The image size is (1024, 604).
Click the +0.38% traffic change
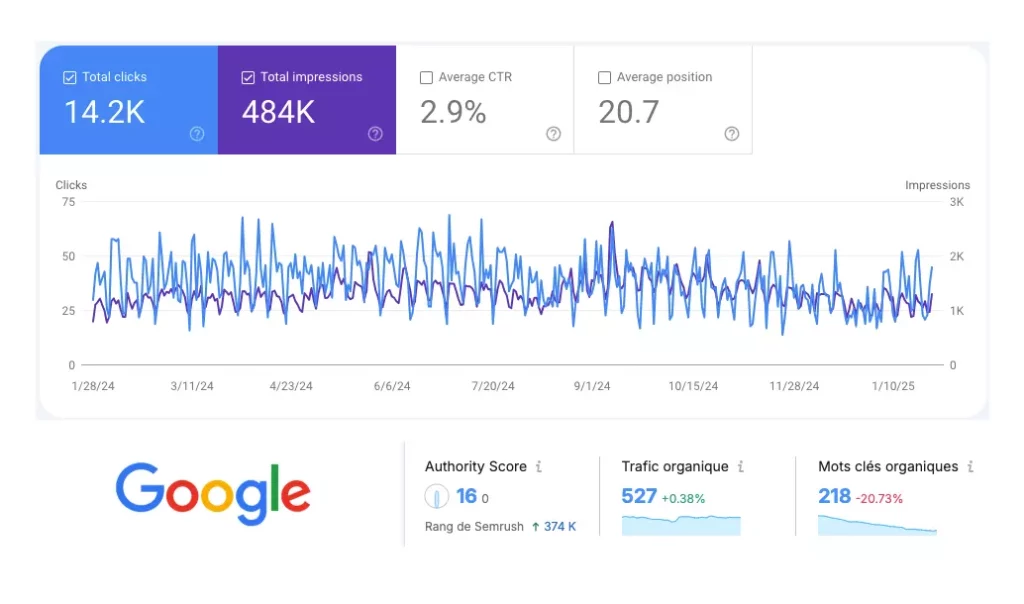pyautogui.click(x=683, y=499)
